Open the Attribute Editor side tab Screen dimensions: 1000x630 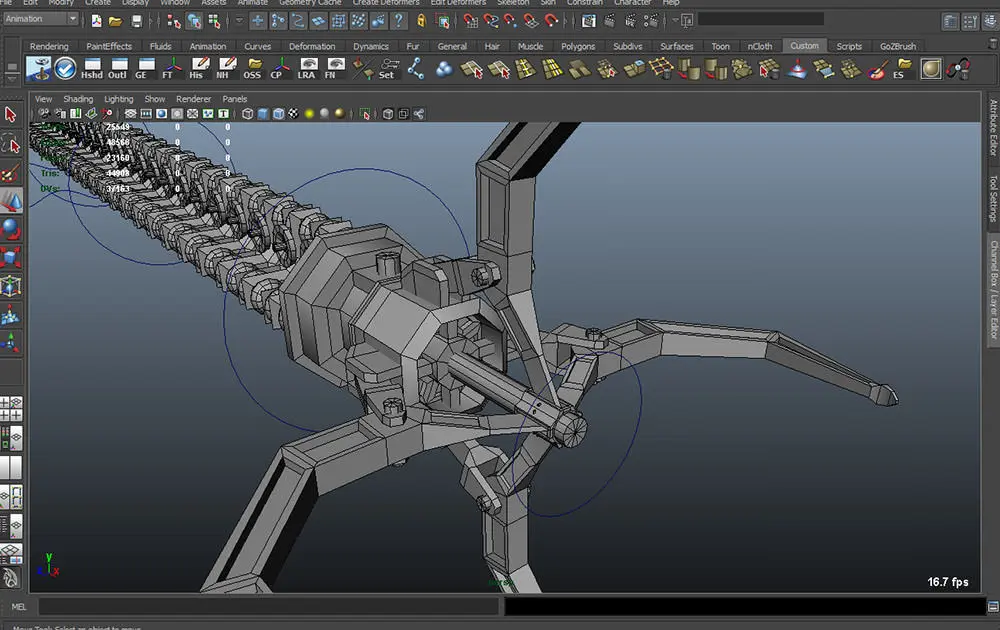pos(992,127)
